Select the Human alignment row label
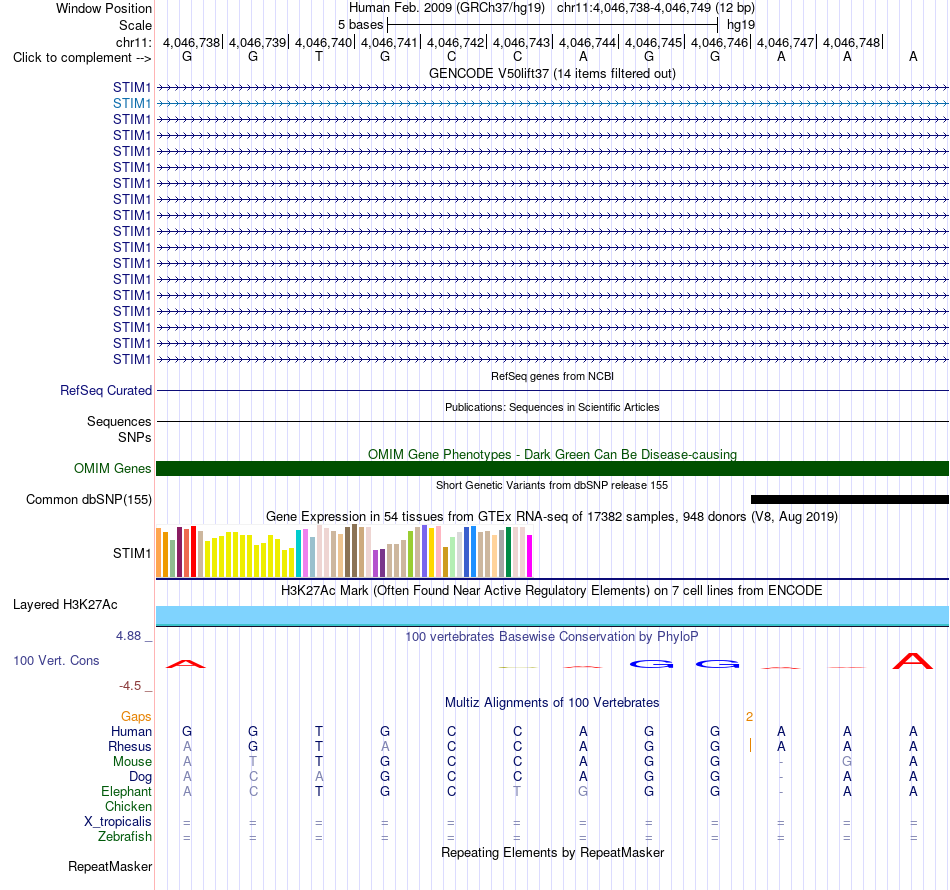The image size is (950, 890). [x=131, y=732]
